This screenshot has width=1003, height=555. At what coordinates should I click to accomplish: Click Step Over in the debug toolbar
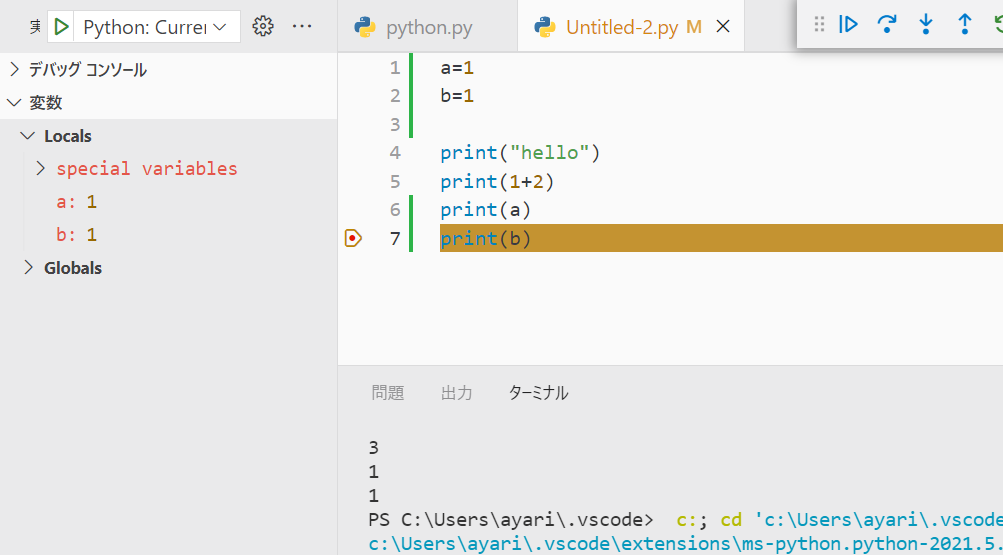point(887,24)
